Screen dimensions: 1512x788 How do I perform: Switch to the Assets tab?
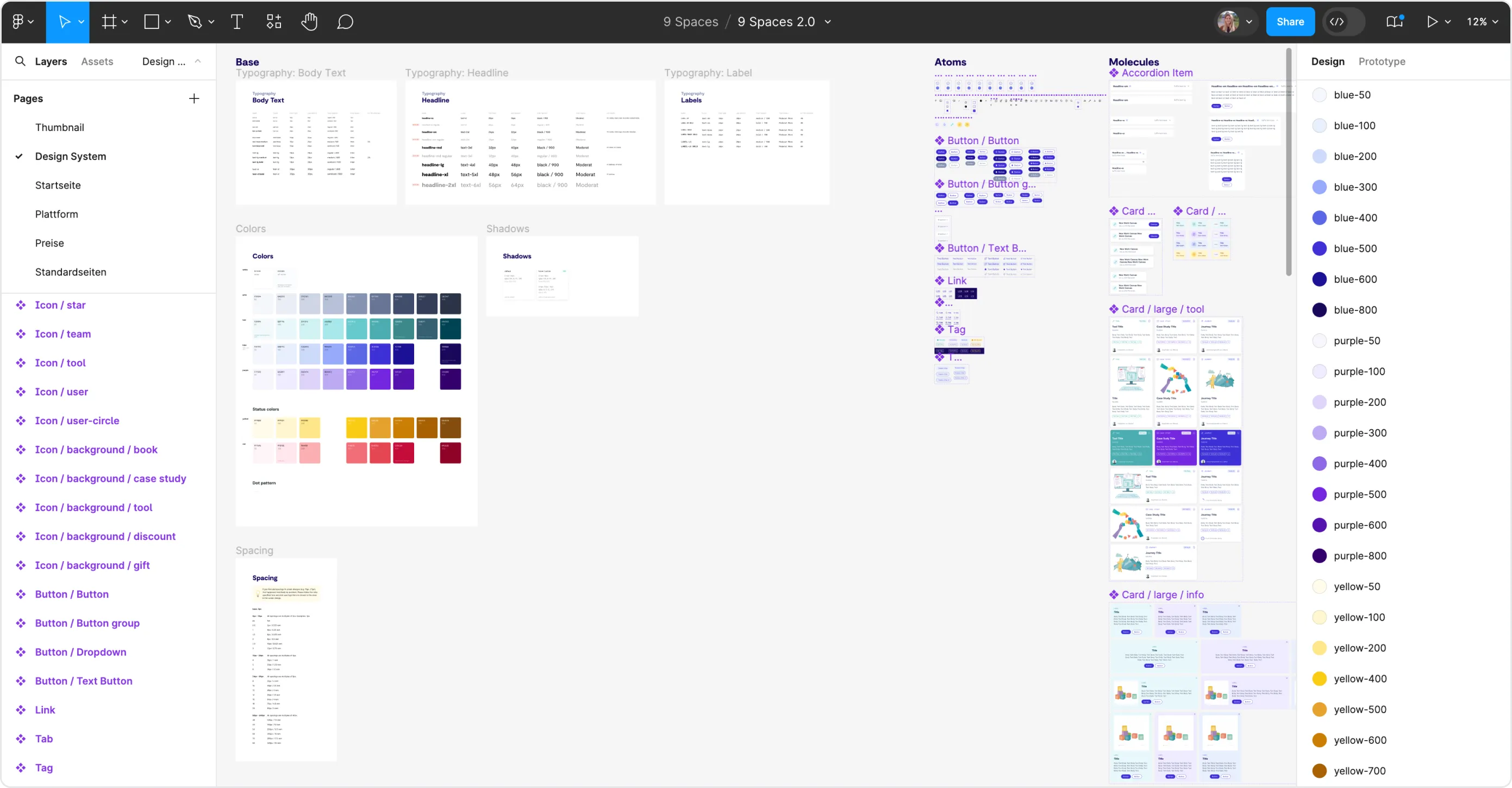pos(97,61)
